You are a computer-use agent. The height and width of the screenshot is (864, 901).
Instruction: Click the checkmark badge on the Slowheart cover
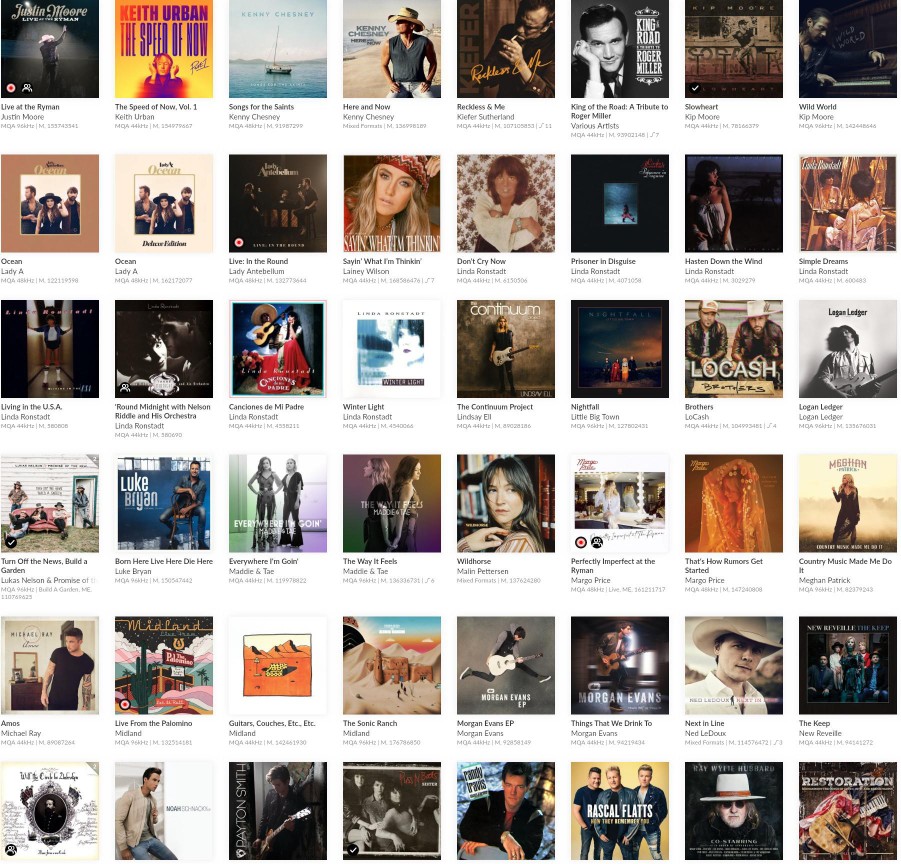tap(695, 88)
